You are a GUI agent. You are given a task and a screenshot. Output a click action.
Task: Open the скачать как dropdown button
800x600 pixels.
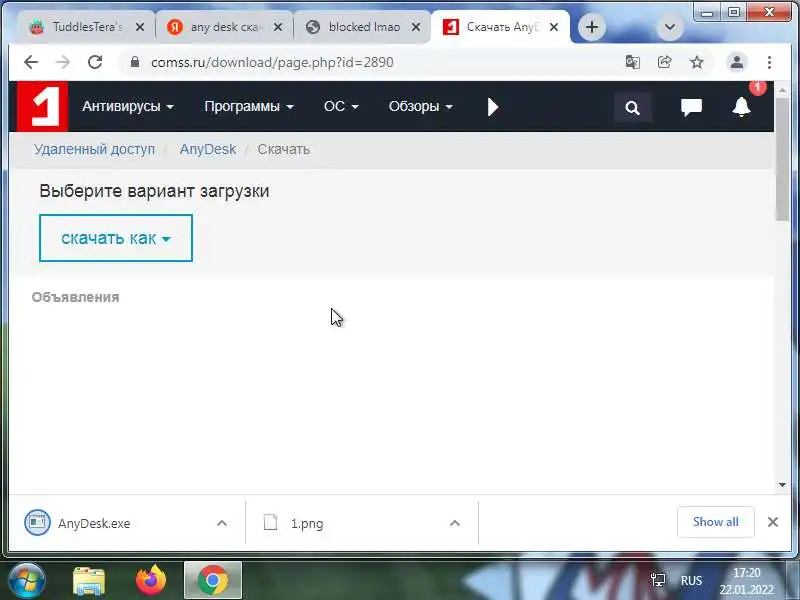[116, 238]
